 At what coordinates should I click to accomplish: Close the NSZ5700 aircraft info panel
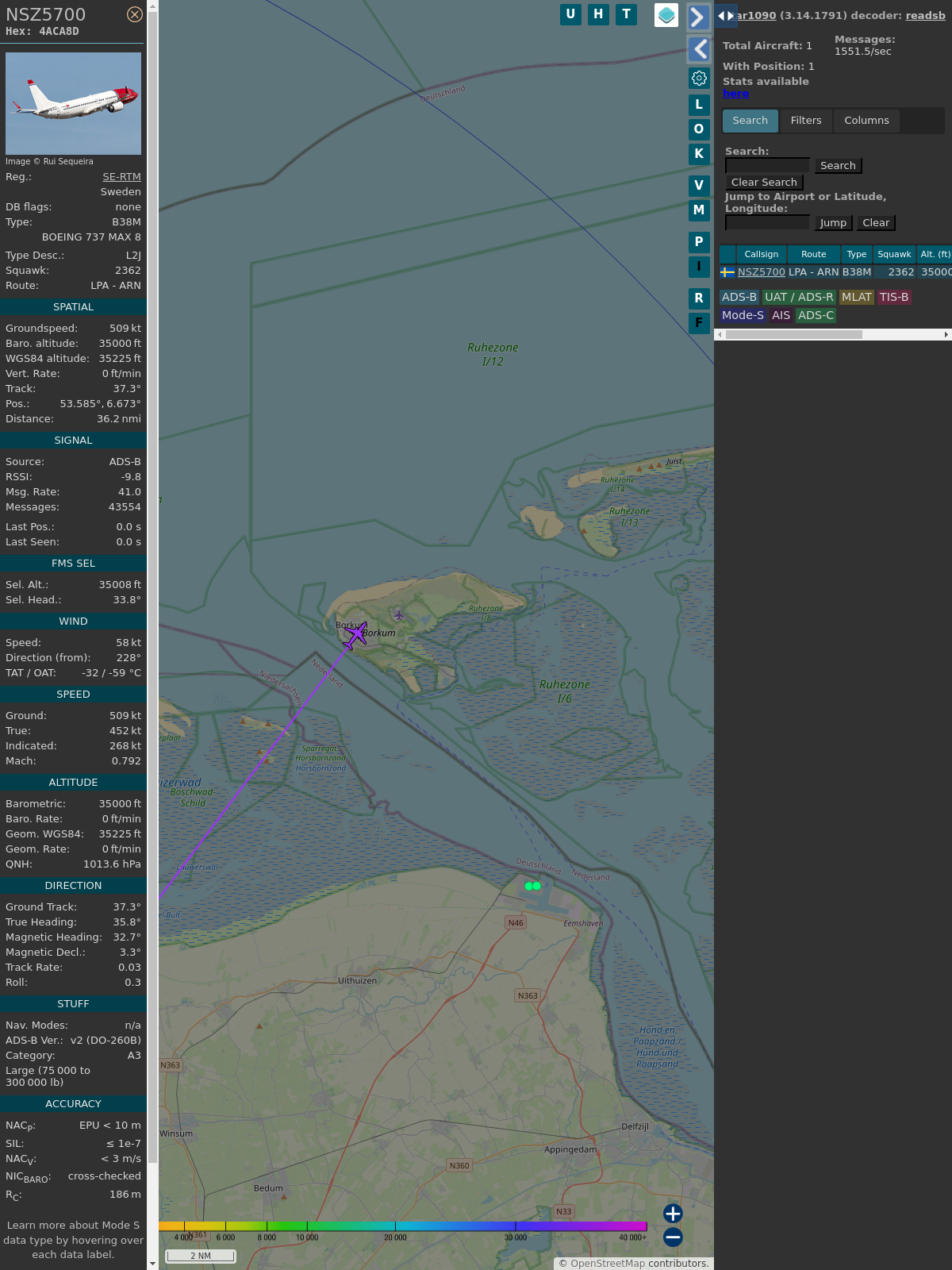click(x=135, y=14)
